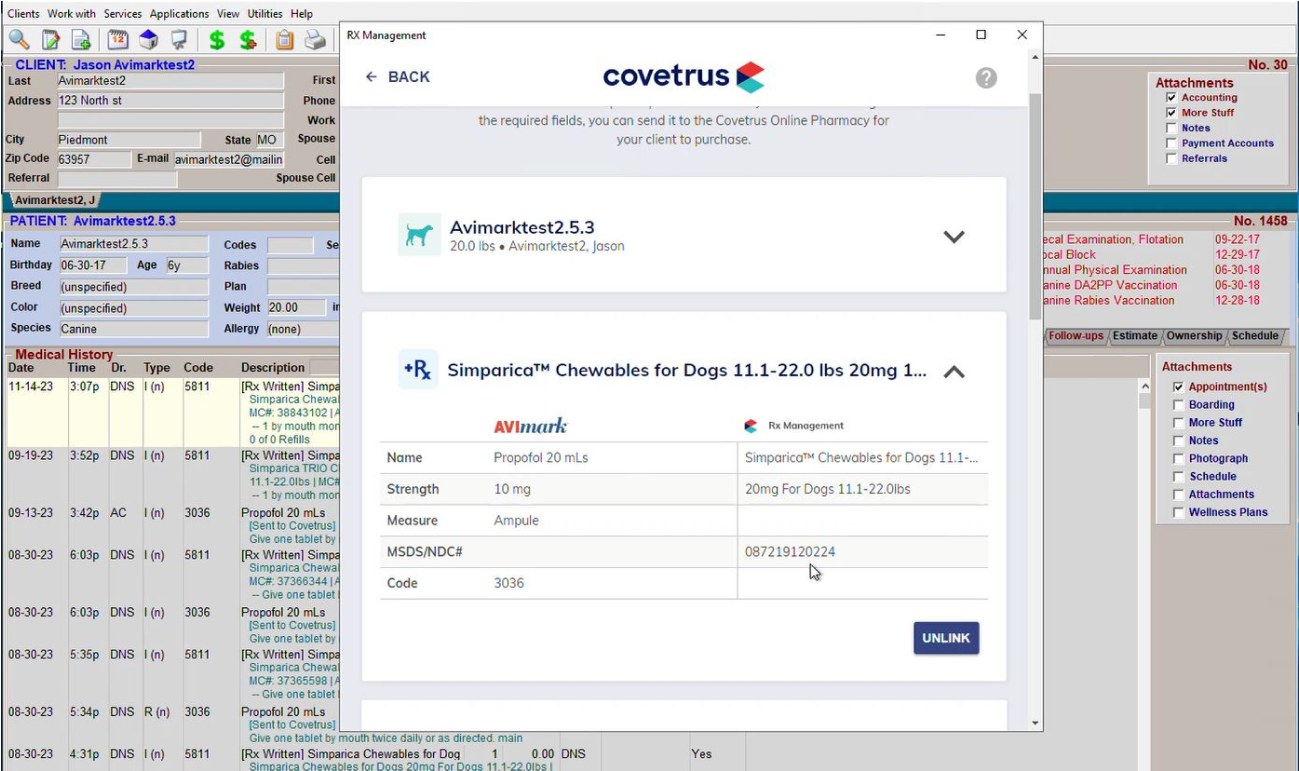
Task: Toggle the Appointment(s) checkbox
Action: point(1178,387)
